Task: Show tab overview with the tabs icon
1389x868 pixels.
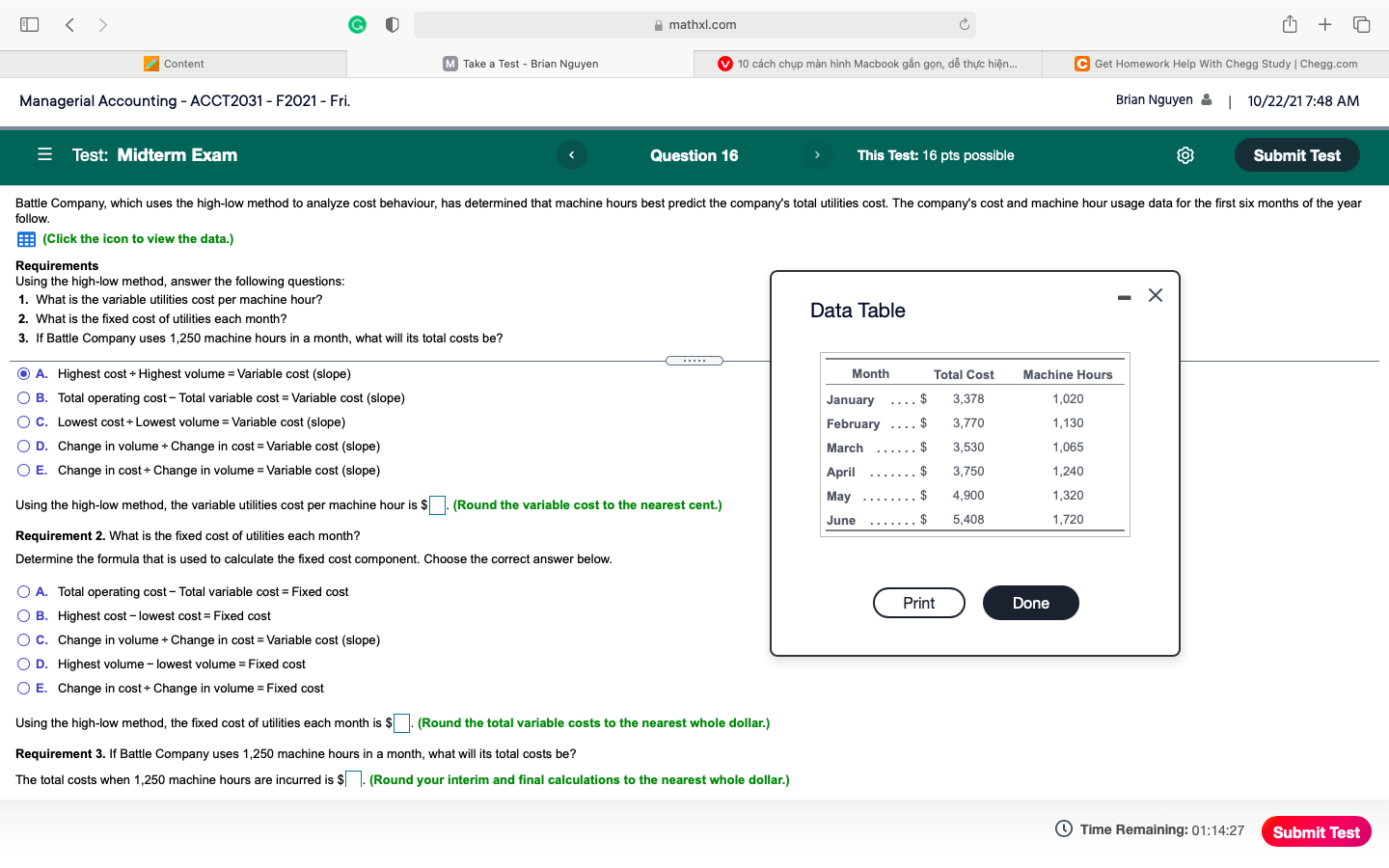Action: [1361, 24]
